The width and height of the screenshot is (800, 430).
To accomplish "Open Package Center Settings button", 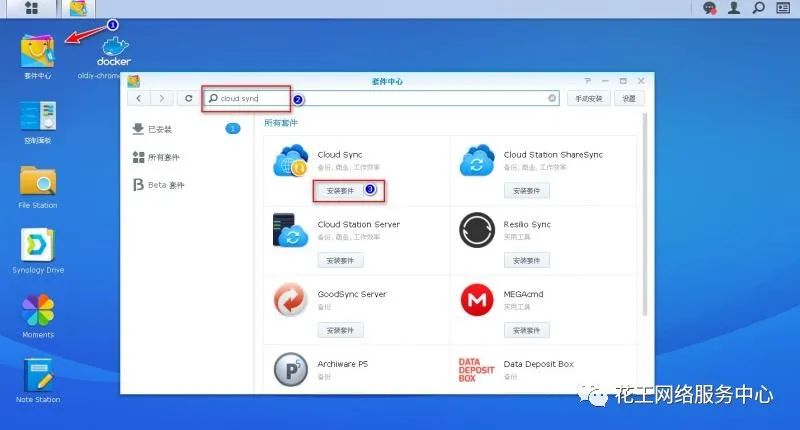I will tap(629, 98).
